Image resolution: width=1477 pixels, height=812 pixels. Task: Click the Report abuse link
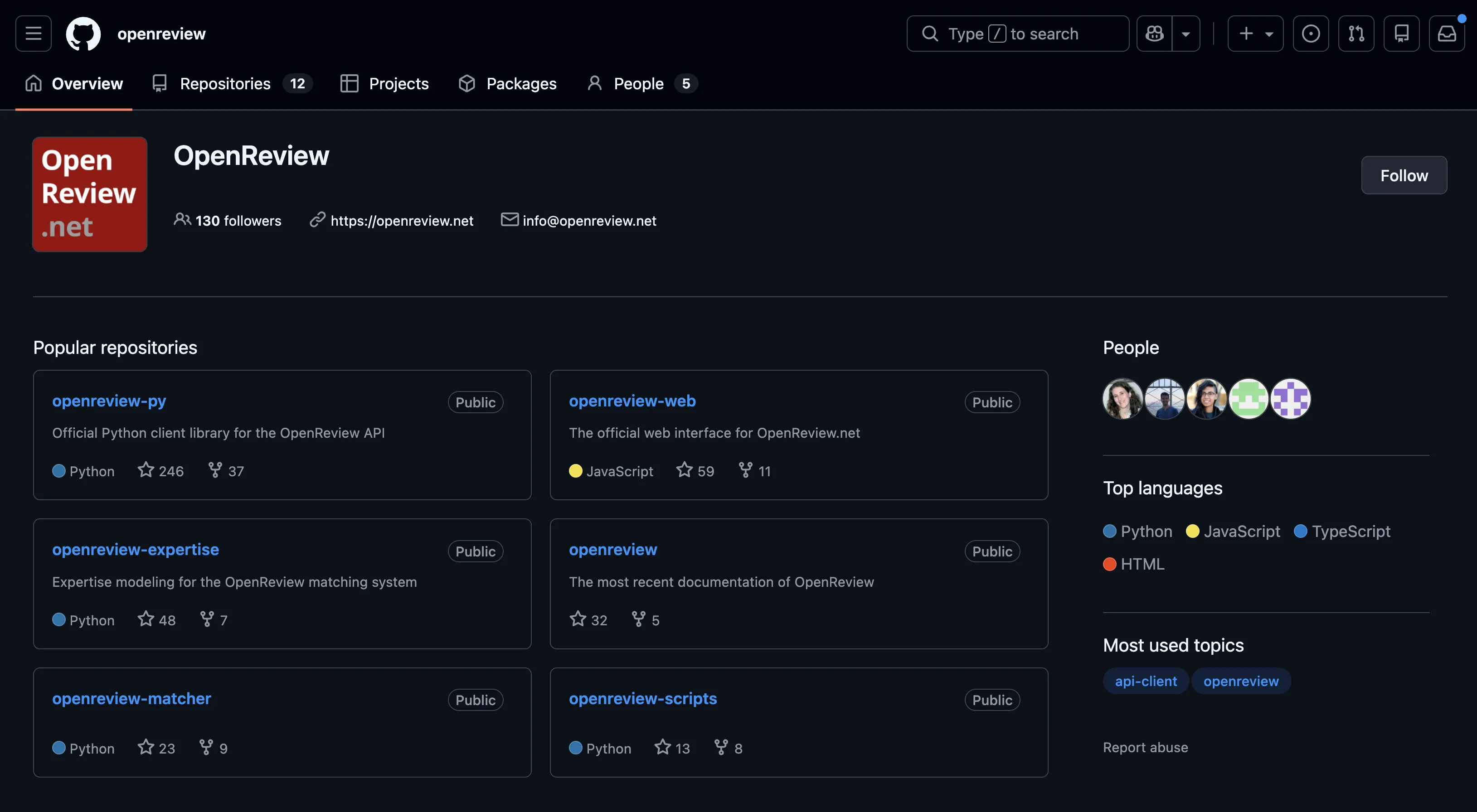[1145, 747]
